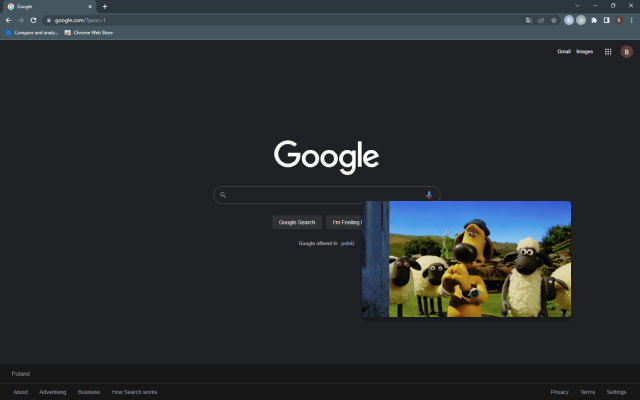The image size is (640, 400).
Task: Open the Google apps grid
Action: 608,51
